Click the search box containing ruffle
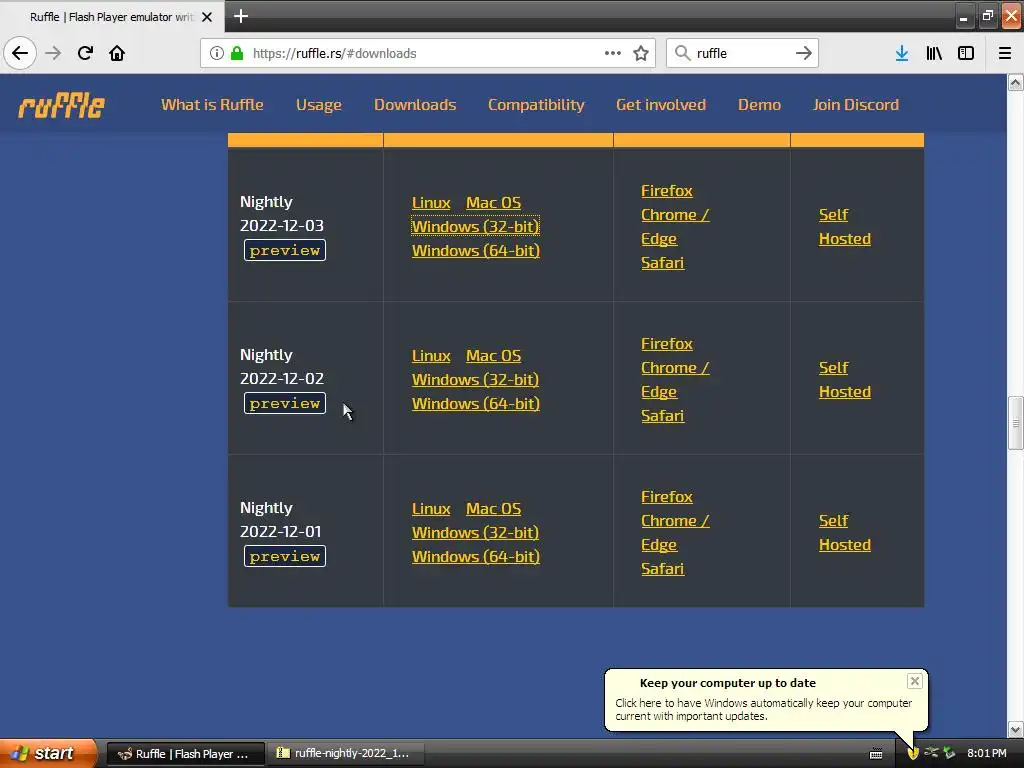The width and height of the screenshot is (1024, 768). 741,53
